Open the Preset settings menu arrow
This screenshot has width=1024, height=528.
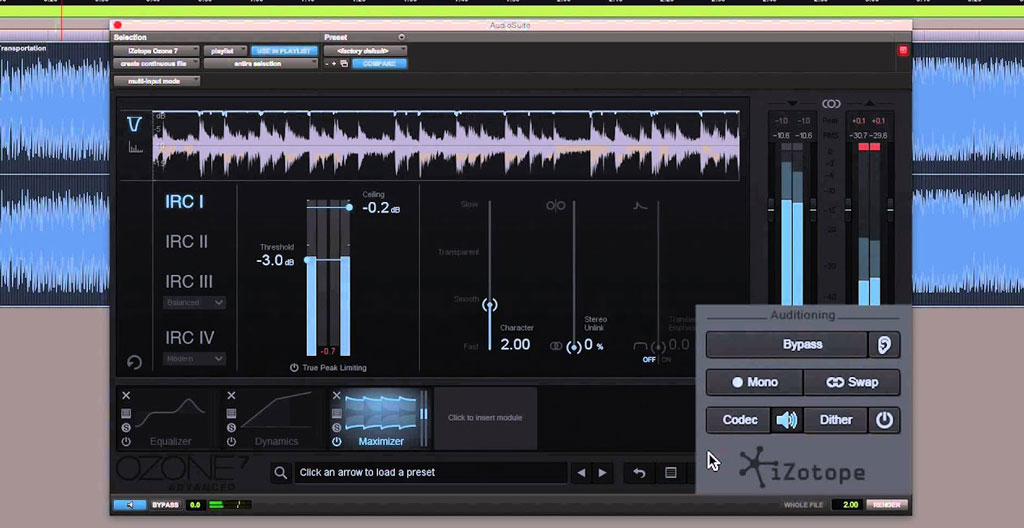point(402,37)
